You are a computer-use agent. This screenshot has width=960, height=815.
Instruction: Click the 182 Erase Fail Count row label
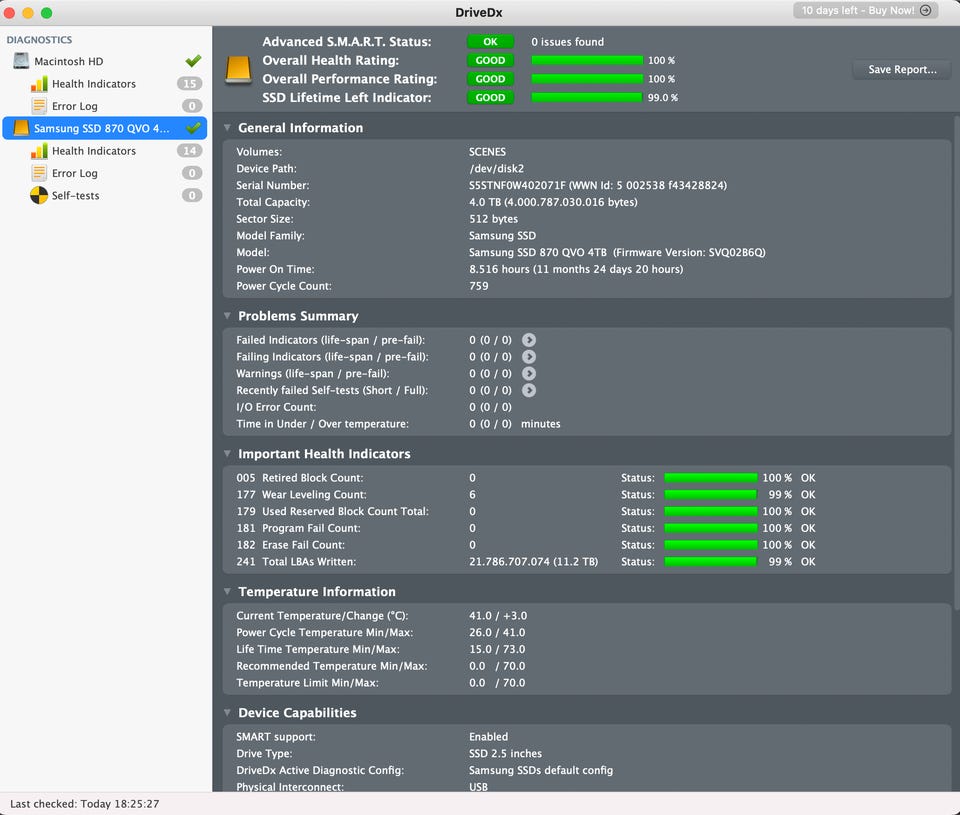click(x=291, y=545)
